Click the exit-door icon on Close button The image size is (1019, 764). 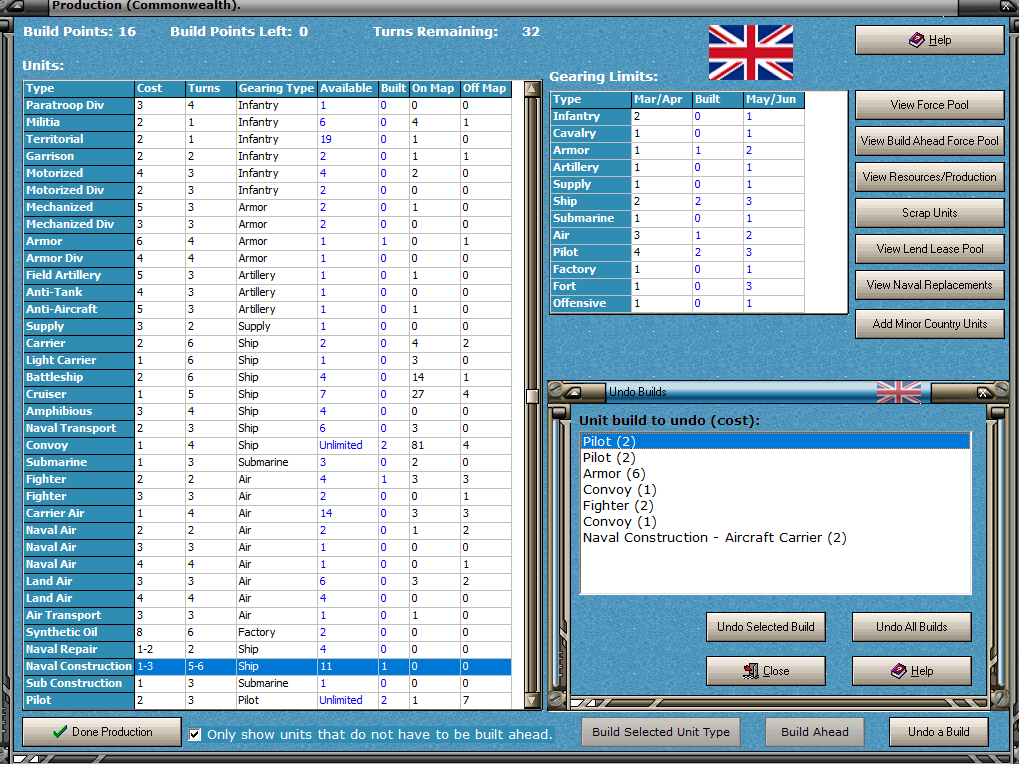point(751,671)
